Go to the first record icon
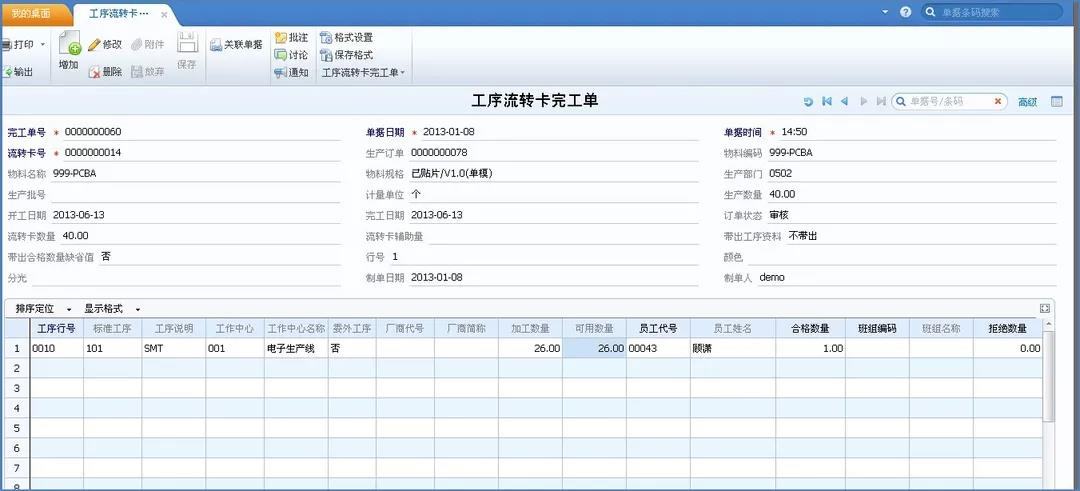 827,102
